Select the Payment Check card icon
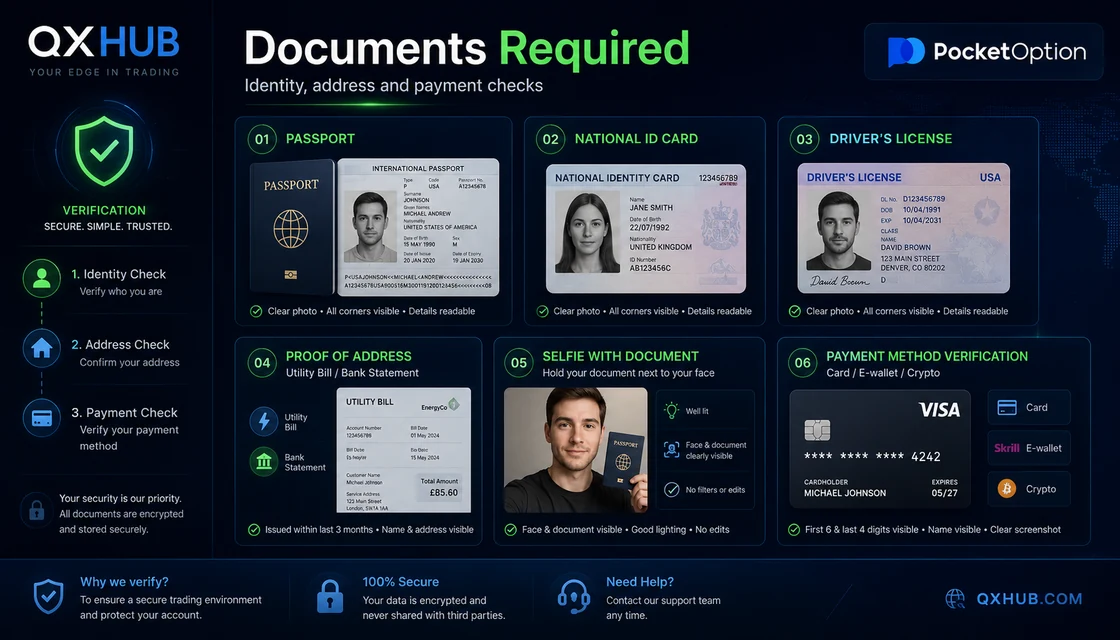Image resolution: width=1120 pixels, height=640 pixels. pyautogui.click(x=41, y=418)
